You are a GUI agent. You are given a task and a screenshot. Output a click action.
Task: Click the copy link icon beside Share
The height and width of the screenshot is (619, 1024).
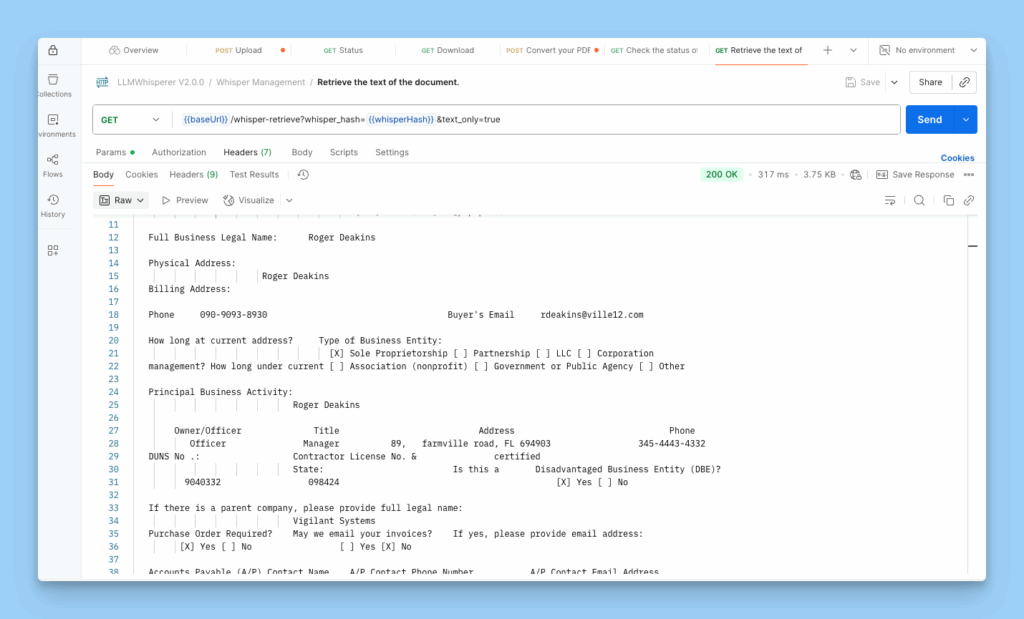964,82
